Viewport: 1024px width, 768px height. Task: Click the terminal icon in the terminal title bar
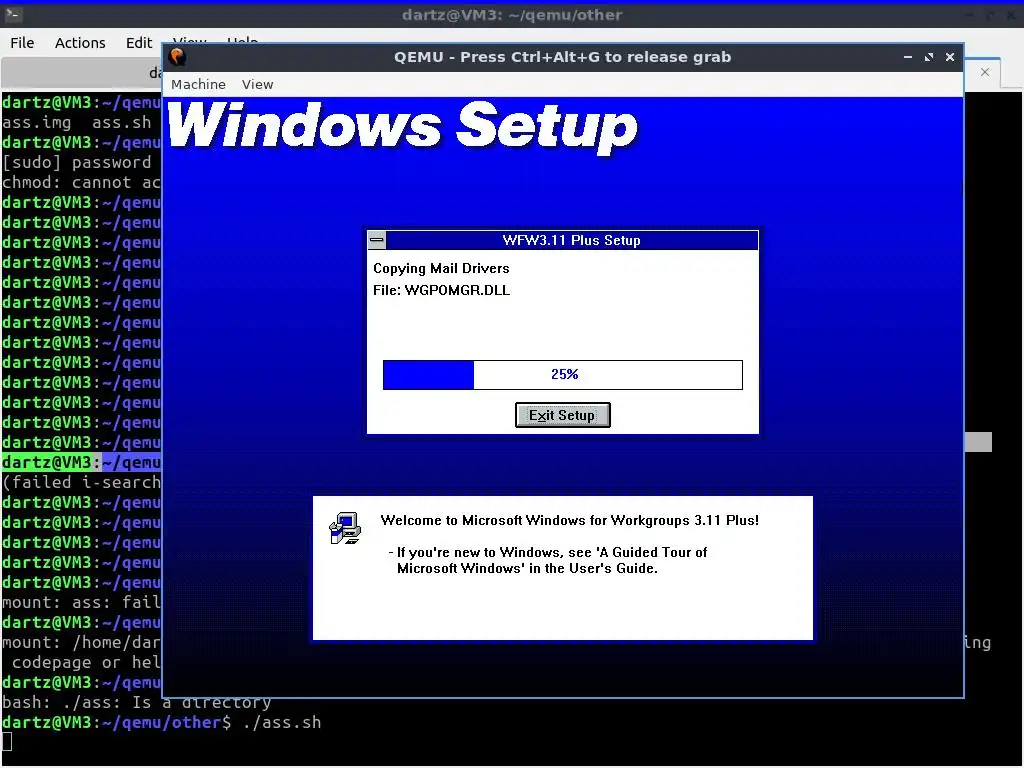click(13, 14)
